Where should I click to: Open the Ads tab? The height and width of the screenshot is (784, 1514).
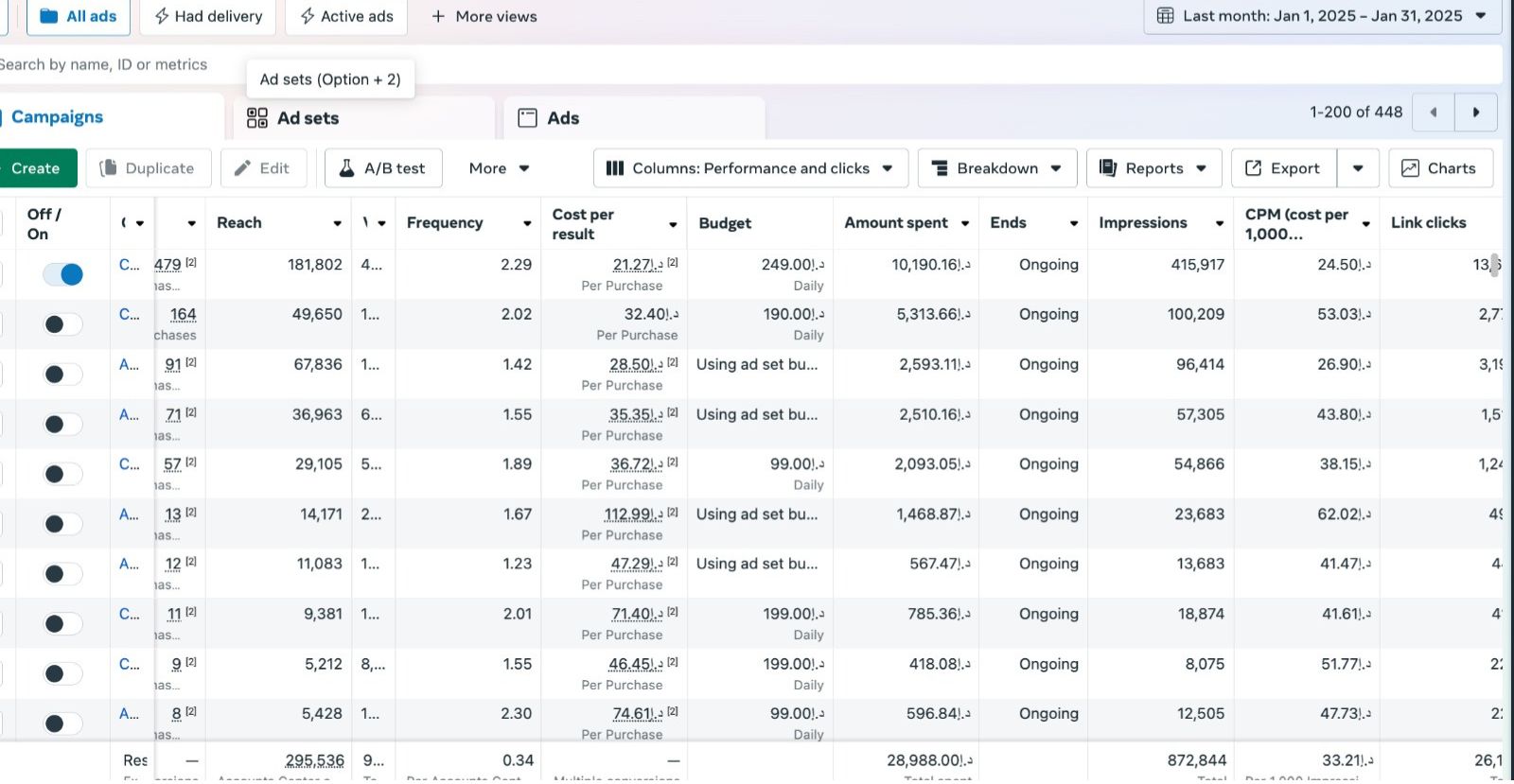(x=634, y=118)
